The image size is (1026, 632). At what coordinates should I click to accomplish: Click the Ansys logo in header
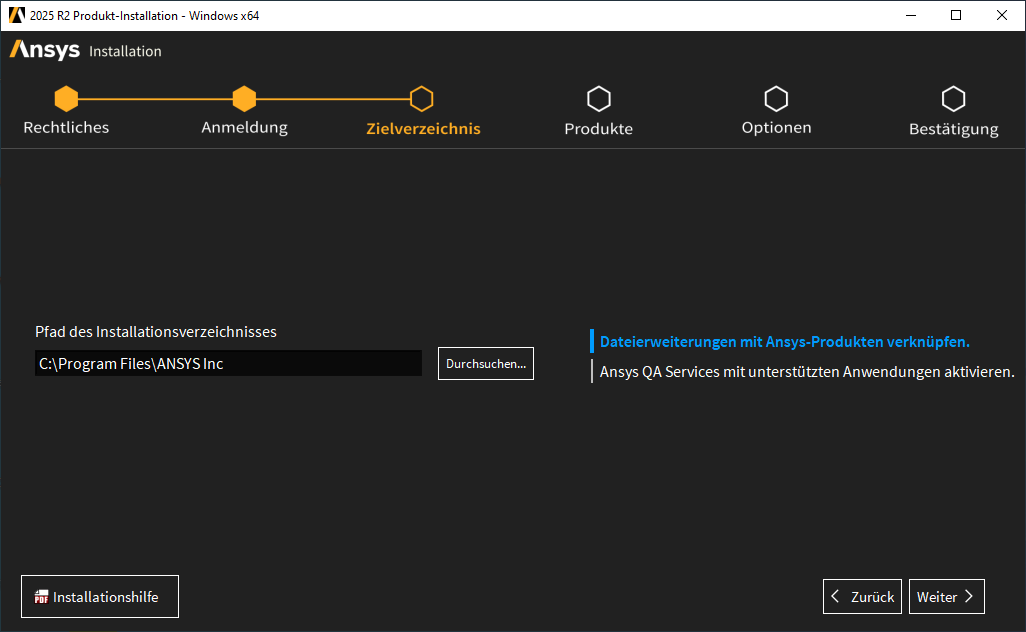click(x=44, y=50)
